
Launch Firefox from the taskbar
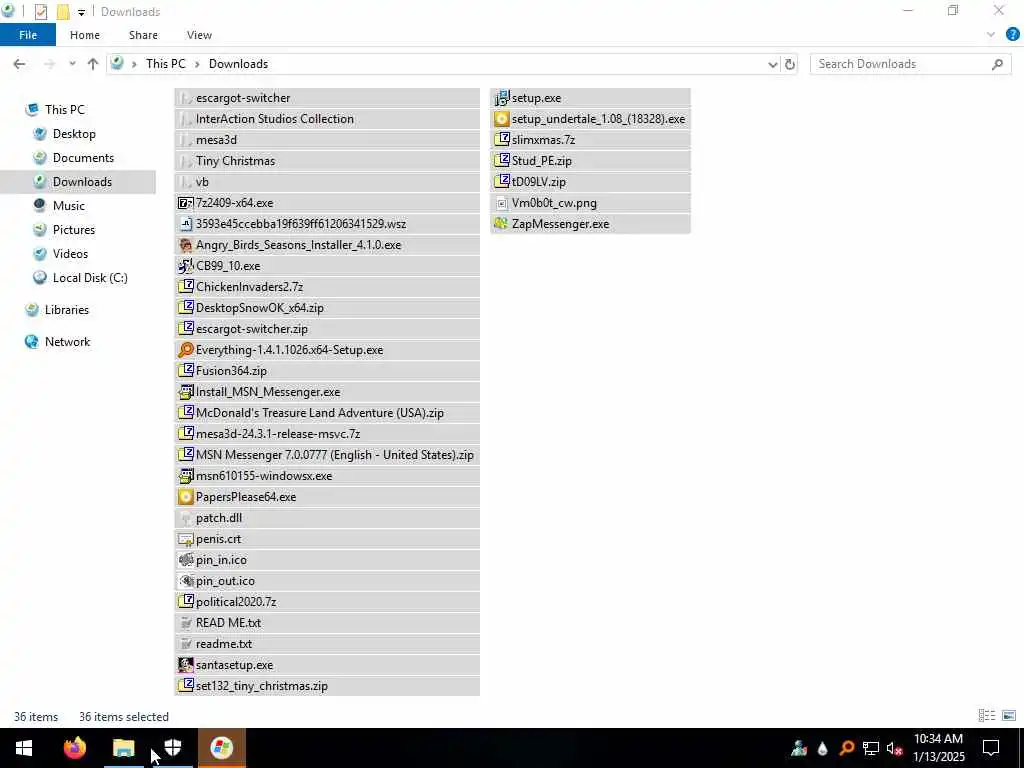(74, 748)
